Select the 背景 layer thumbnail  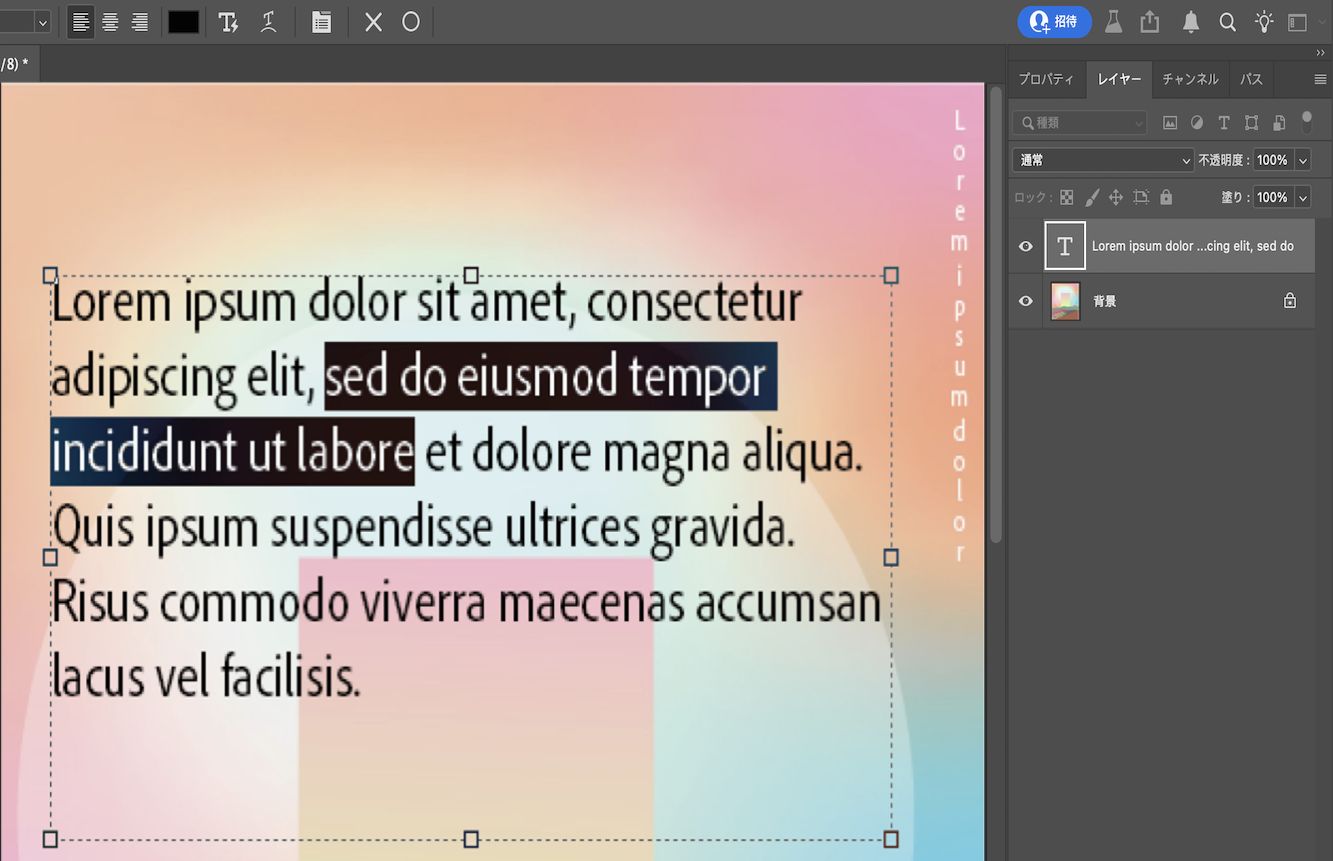[x=1065, y=301]
